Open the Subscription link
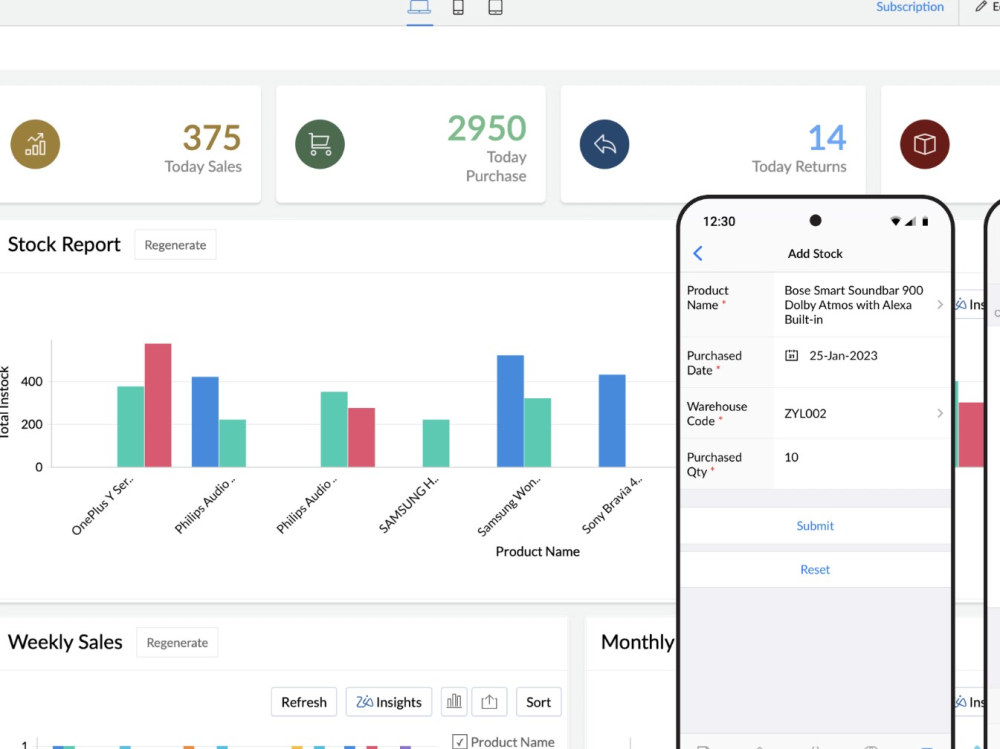This screenshot has height=749, width=1000. [x=909, y=7]
